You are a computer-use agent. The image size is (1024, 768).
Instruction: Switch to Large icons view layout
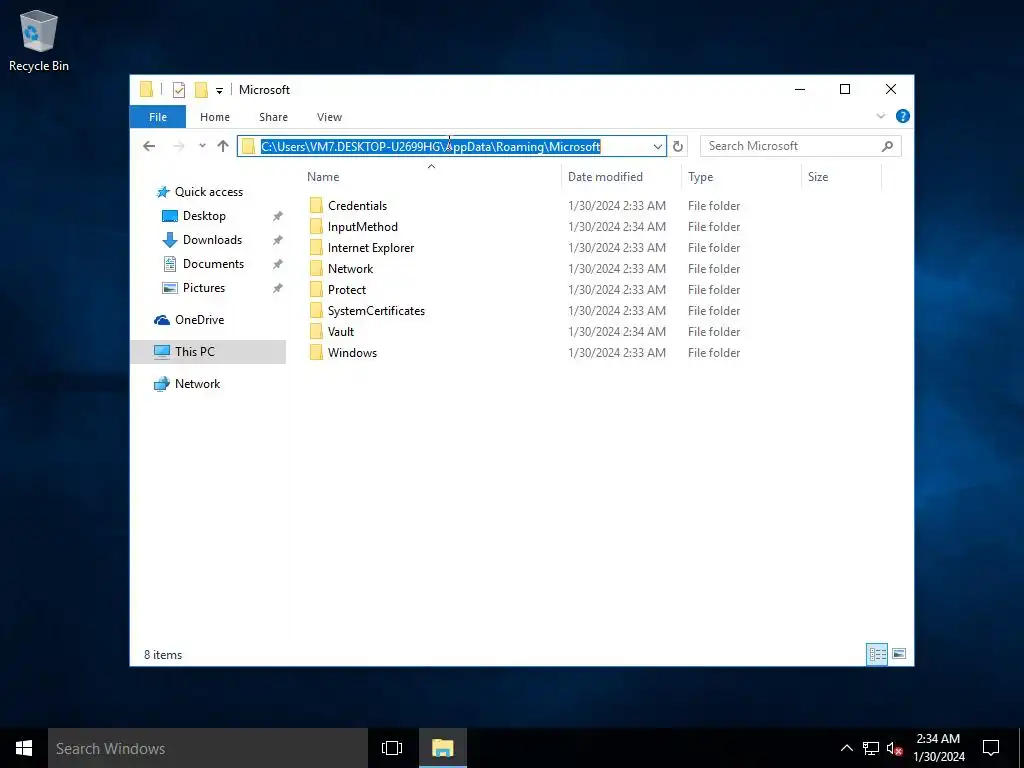(x=899, y=654)
